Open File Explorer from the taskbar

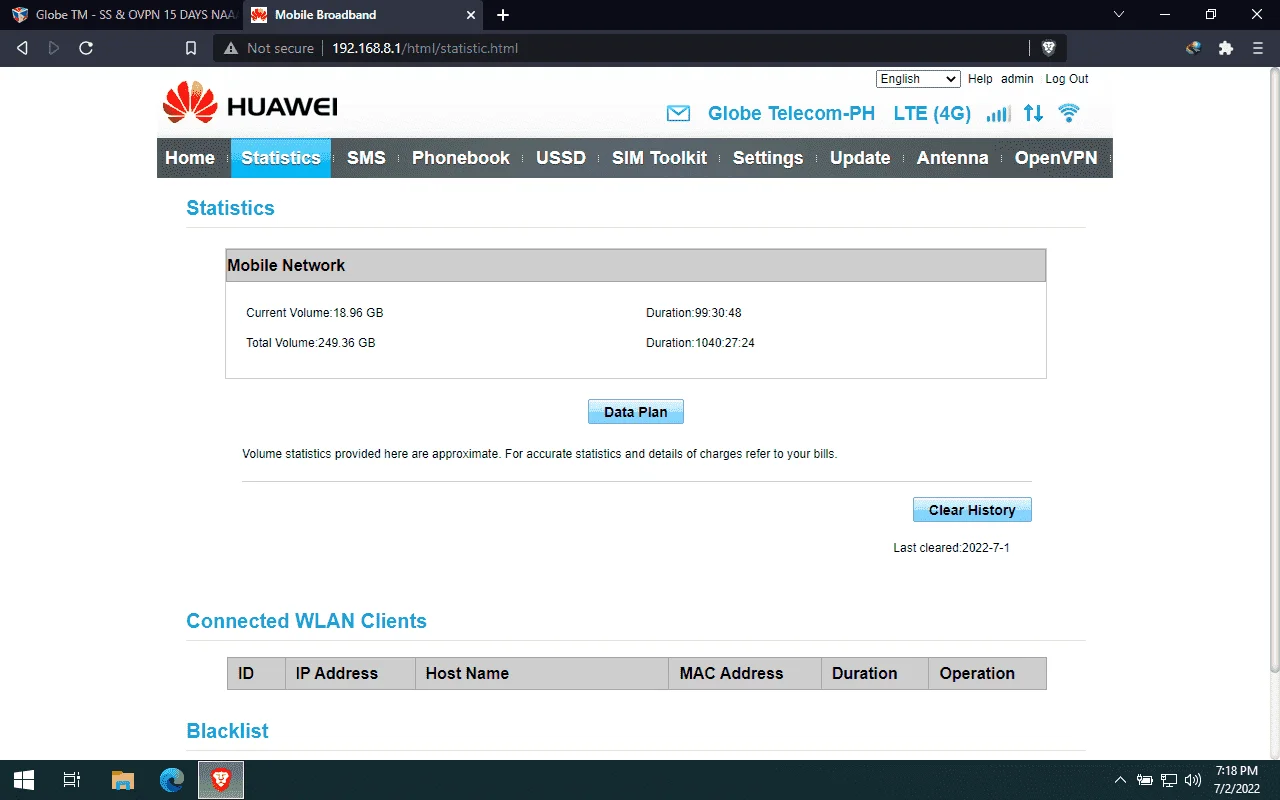123,780
